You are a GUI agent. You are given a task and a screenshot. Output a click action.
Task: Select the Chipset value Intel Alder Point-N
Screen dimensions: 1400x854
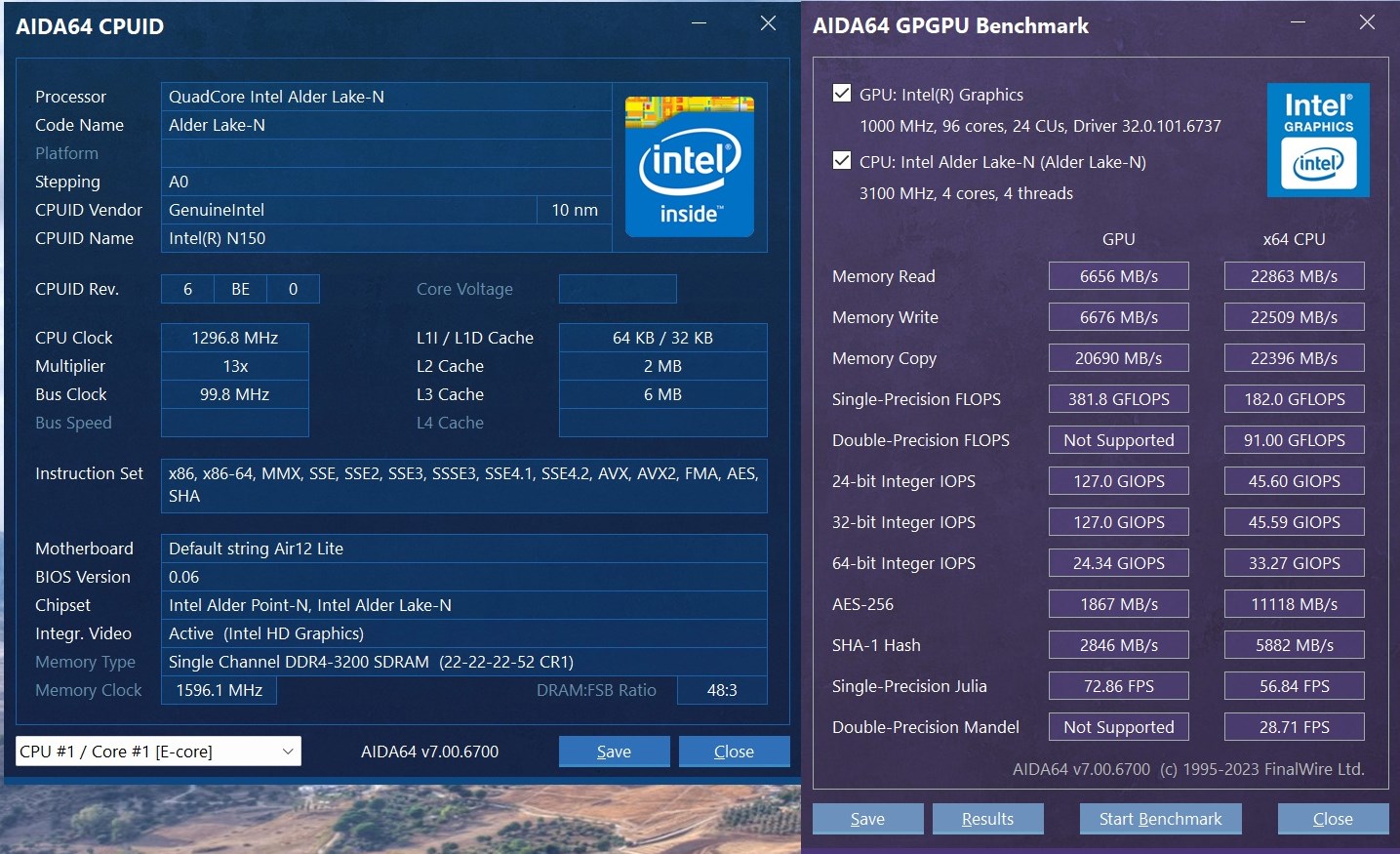coord(464,605)
